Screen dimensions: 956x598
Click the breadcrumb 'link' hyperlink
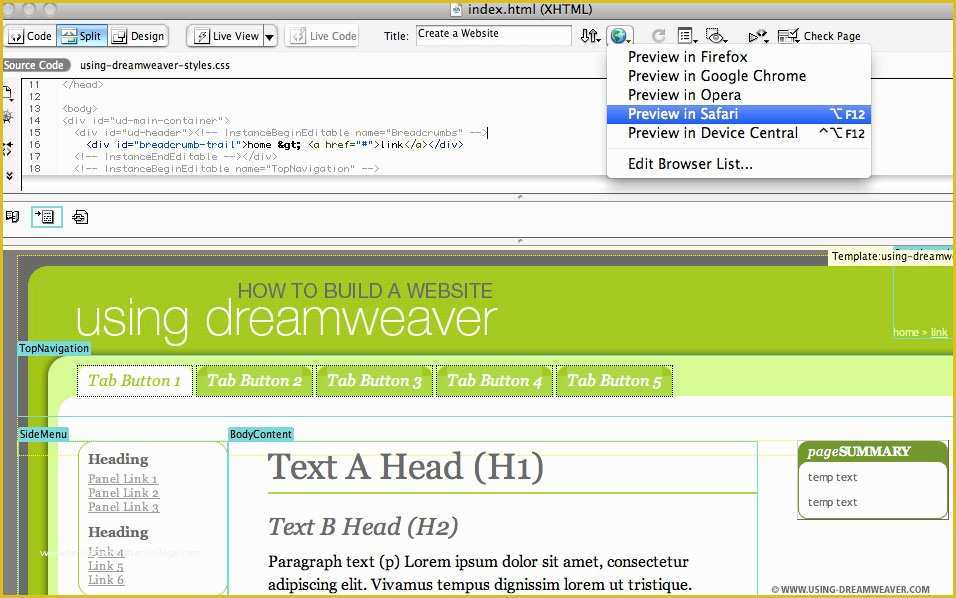click(x=939, y=332)
